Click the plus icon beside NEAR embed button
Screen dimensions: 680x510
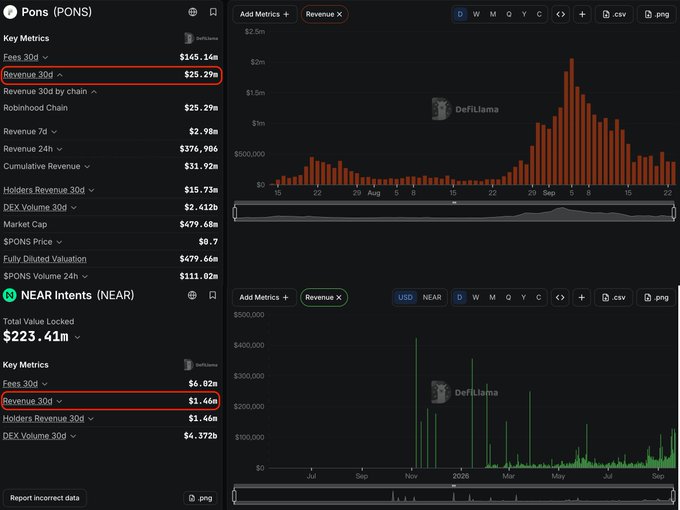tap(582, 298)
